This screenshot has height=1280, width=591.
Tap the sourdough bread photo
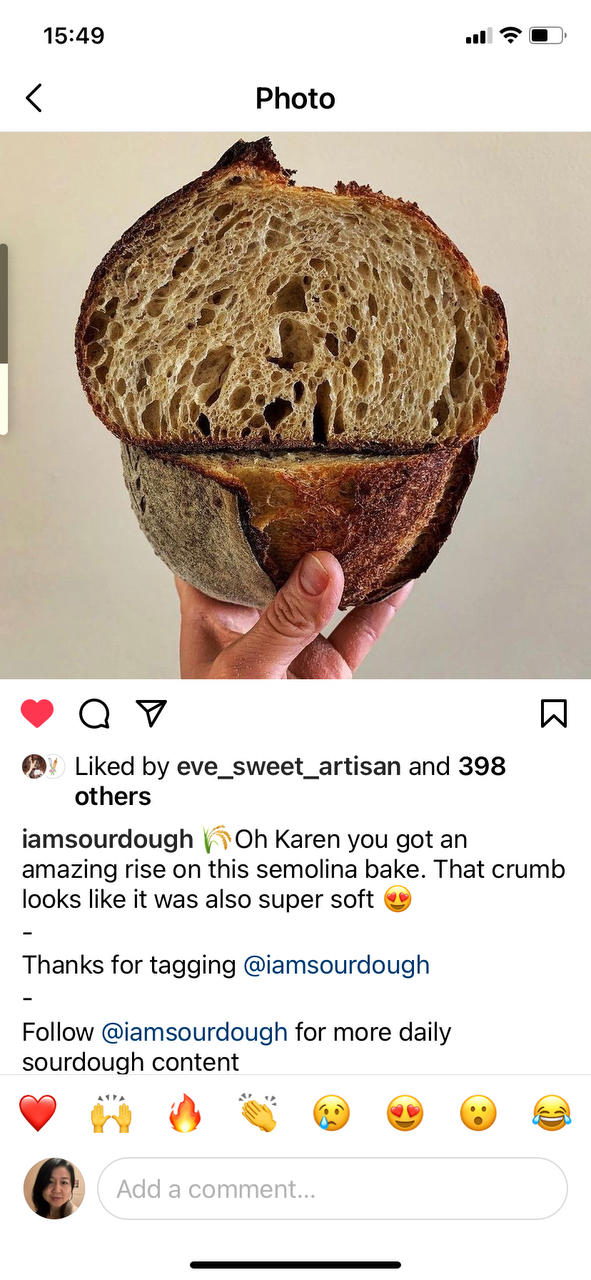click(295, 405)
